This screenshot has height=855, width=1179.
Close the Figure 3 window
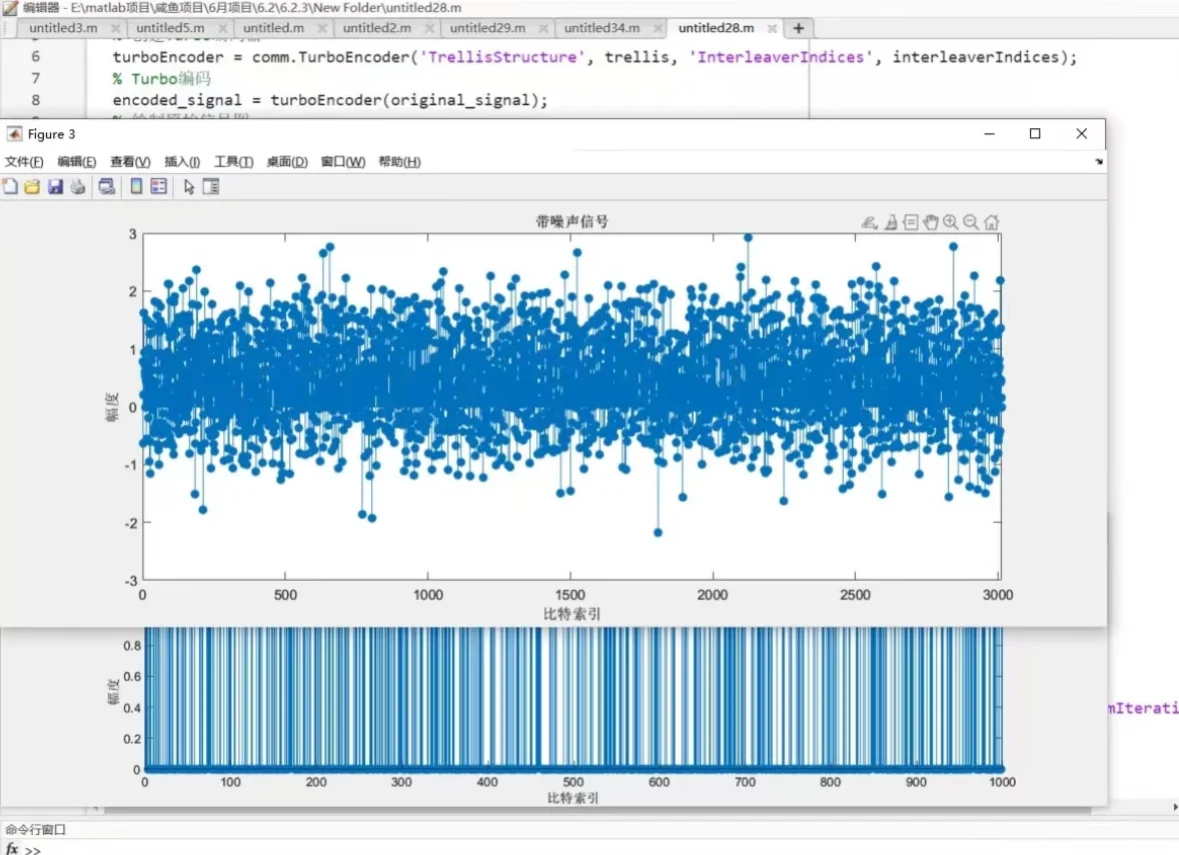click(x=1081, y=134)
